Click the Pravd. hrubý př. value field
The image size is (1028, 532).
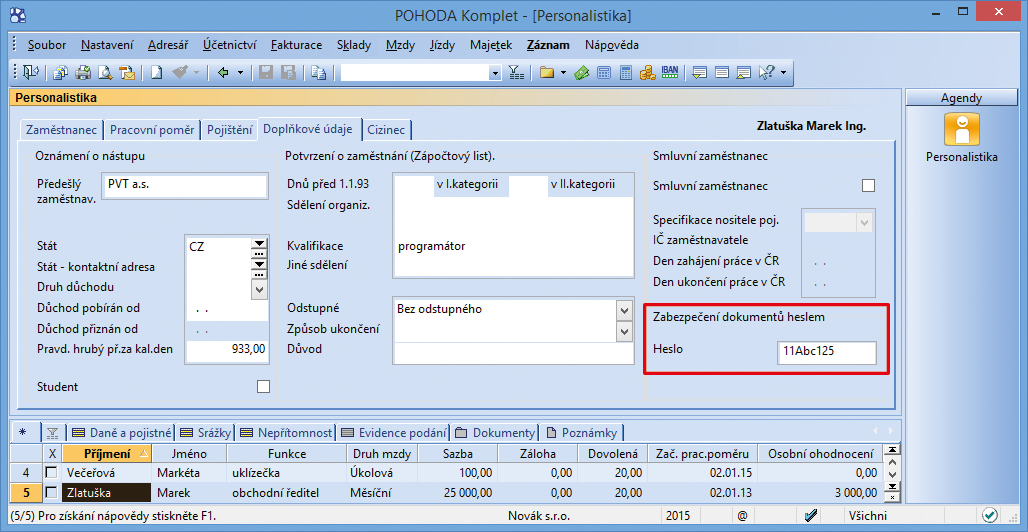(x=227, y=350)
